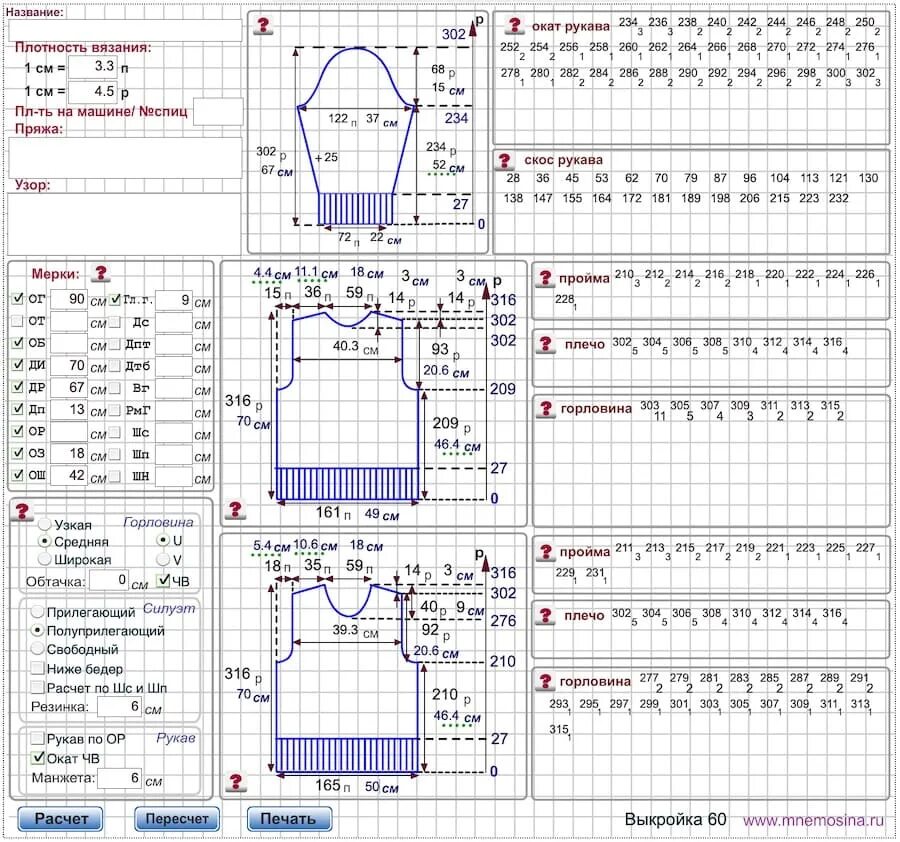The image size is (900, 842).
Task: Enable the Дпт checkbox
Action: pos(115,344)
